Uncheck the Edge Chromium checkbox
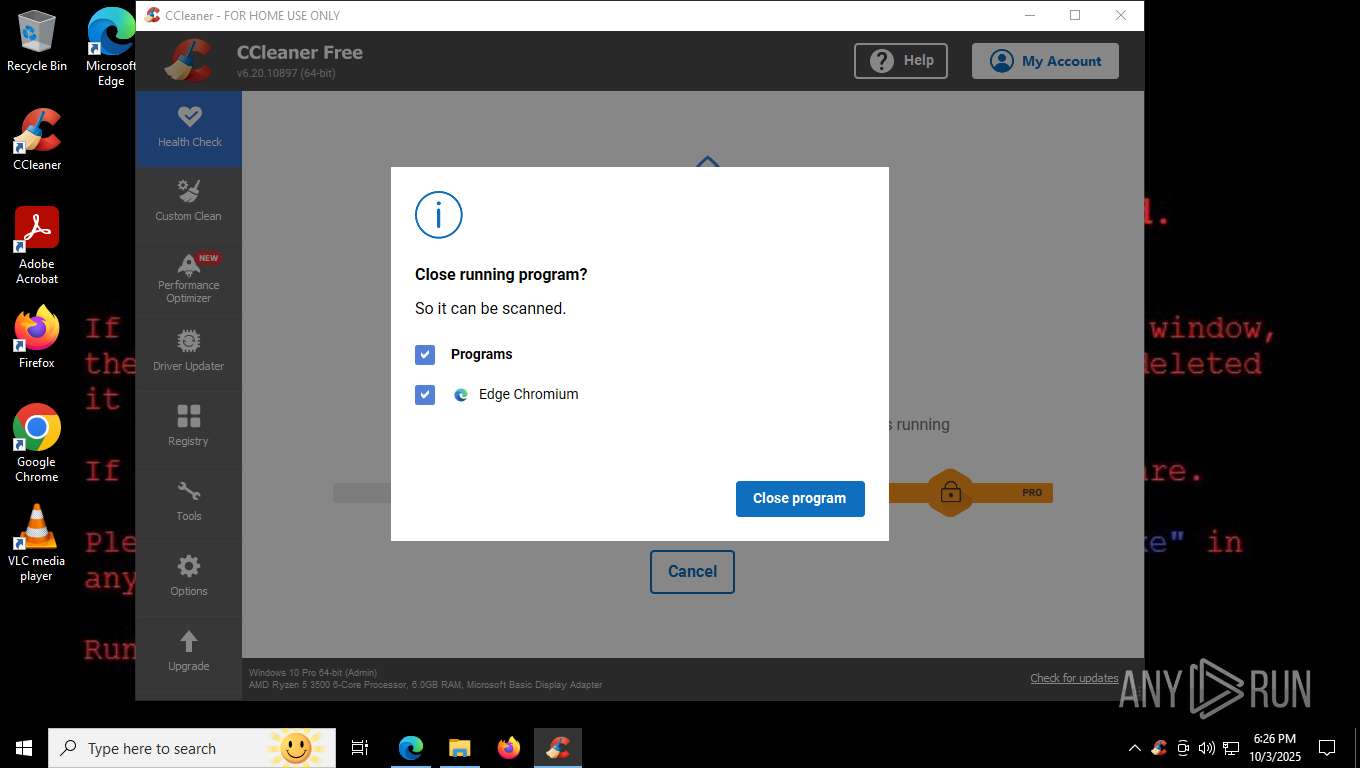This screenshot has width=1360, height=768. click(x=425, y=395)
